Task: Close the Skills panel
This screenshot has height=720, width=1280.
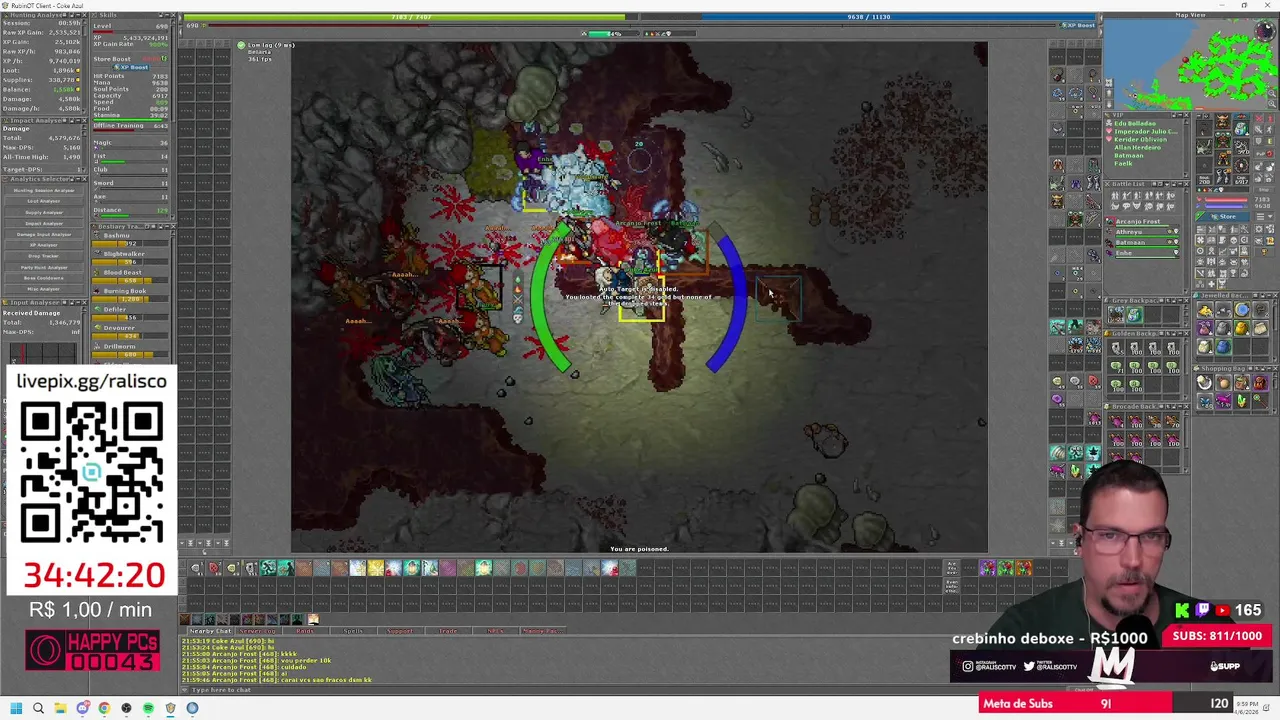Action: pyautogui.click(x=174, y=16)
